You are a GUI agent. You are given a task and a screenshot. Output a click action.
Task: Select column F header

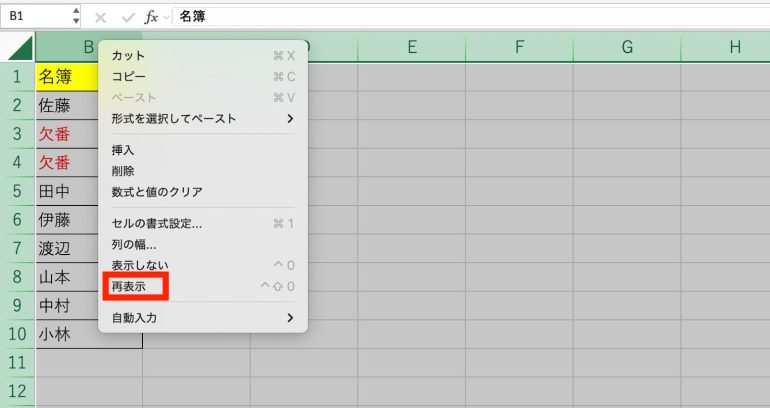click(x=519, y=47)
